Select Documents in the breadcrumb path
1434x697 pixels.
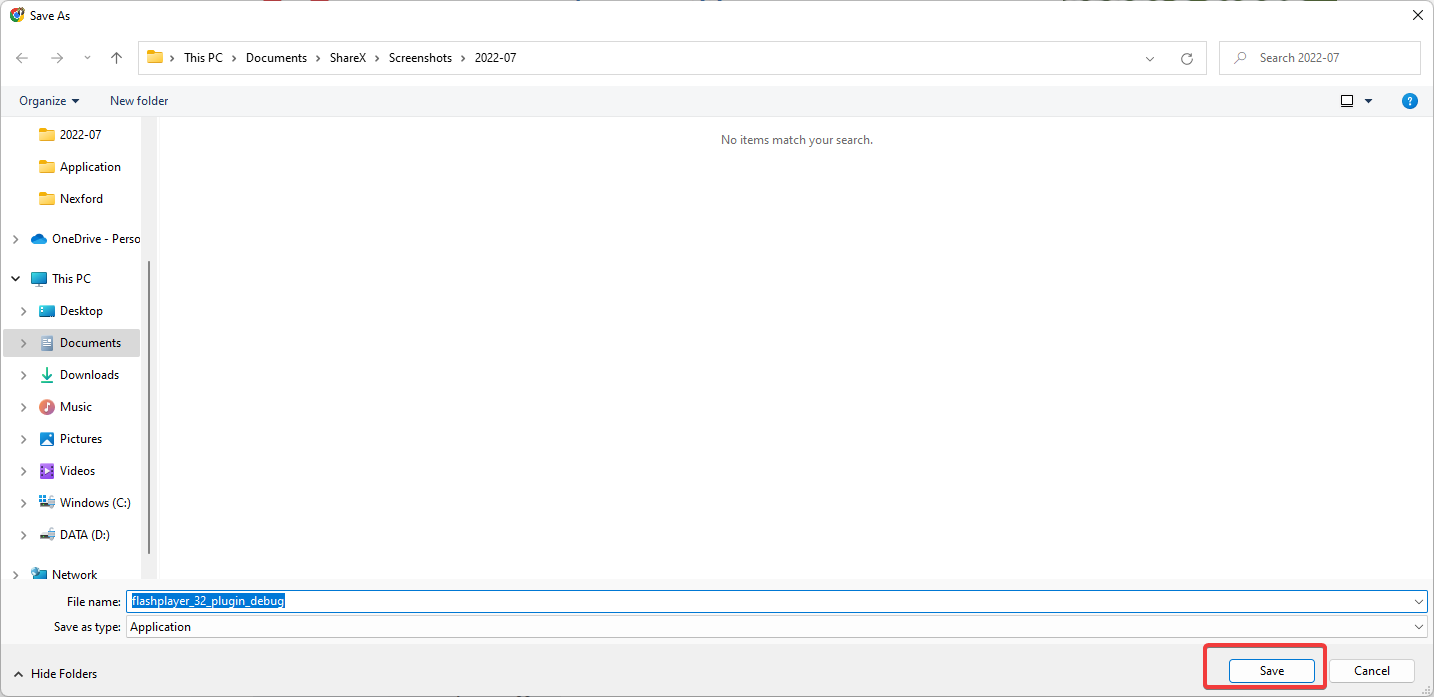(276, 58)
